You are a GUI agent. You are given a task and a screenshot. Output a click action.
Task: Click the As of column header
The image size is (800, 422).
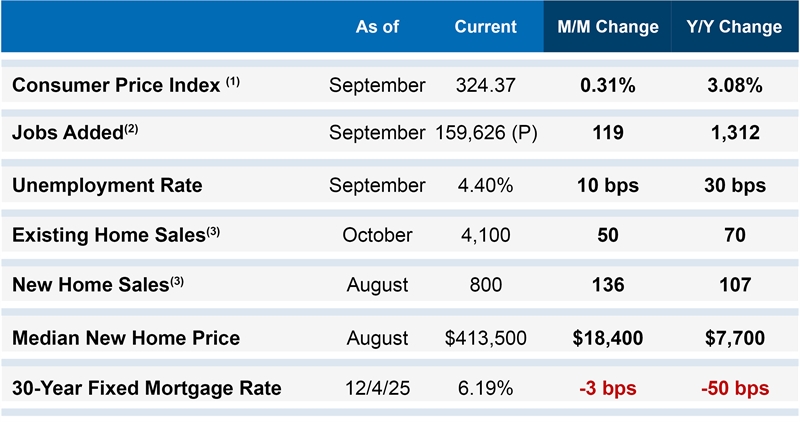point(377,27)
